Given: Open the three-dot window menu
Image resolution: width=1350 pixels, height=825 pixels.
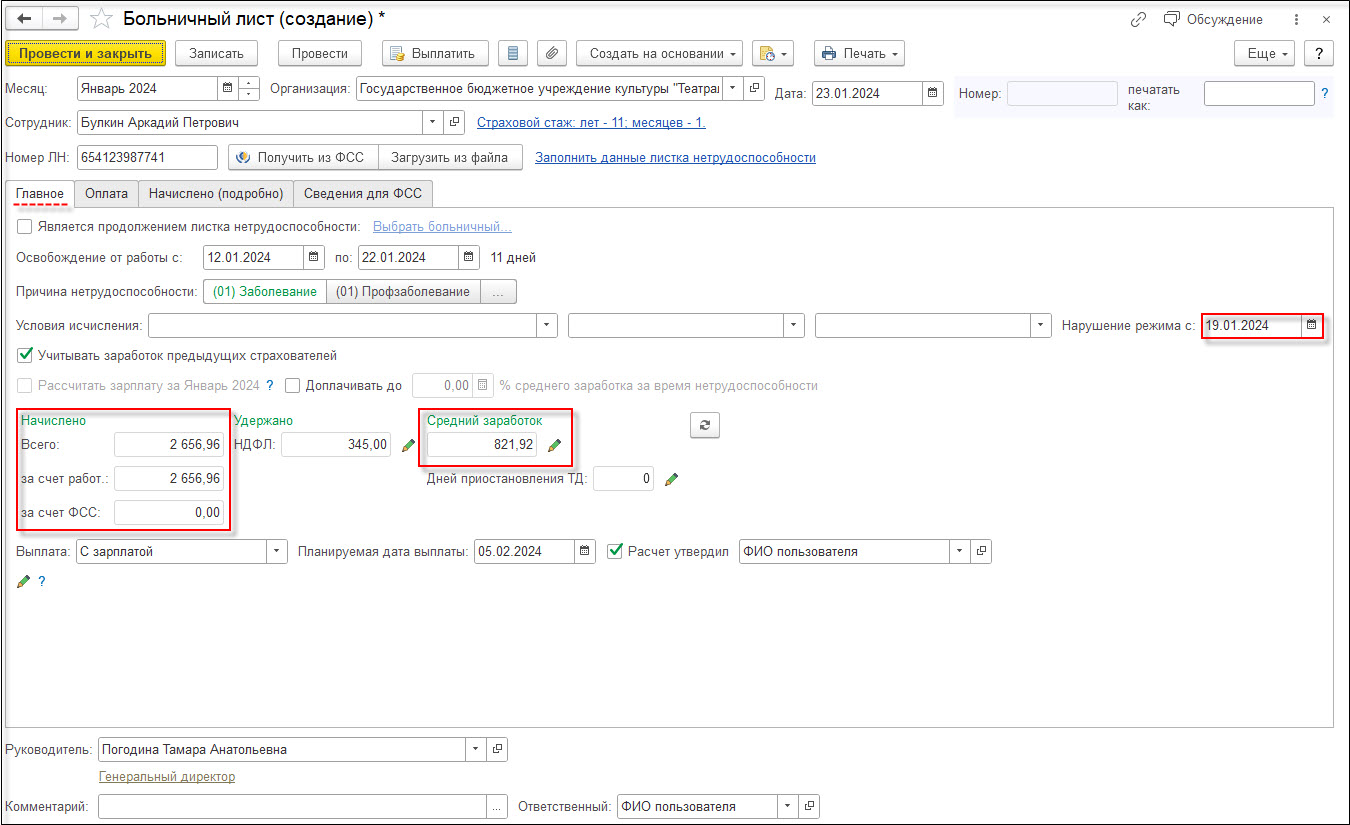Looking at the screenshot, I should (1297, 19).
